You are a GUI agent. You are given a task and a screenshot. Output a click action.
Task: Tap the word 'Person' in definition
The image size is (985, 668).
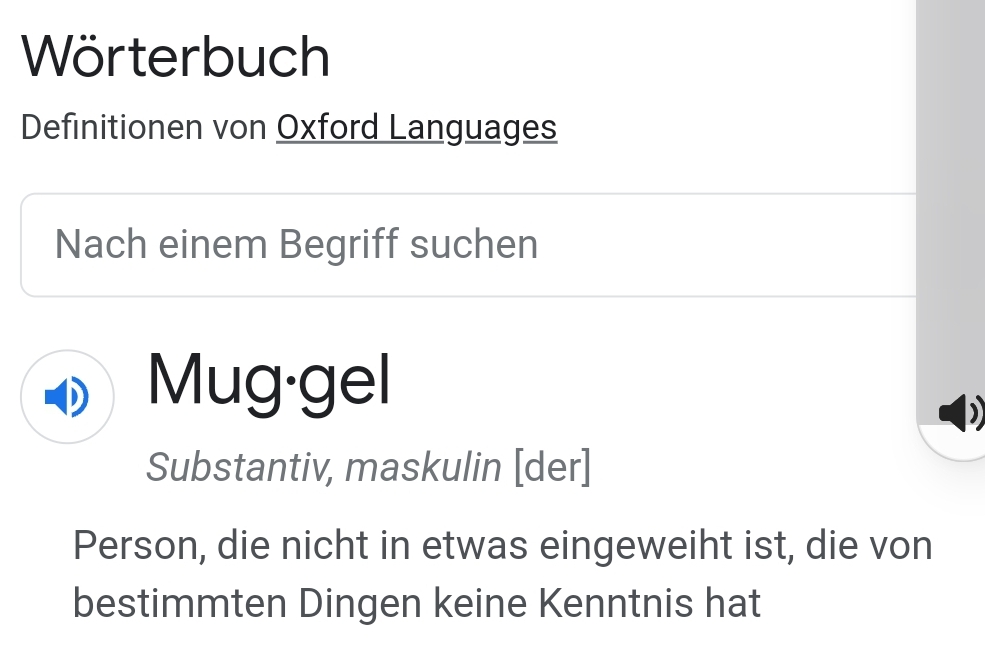click(135, 546)
